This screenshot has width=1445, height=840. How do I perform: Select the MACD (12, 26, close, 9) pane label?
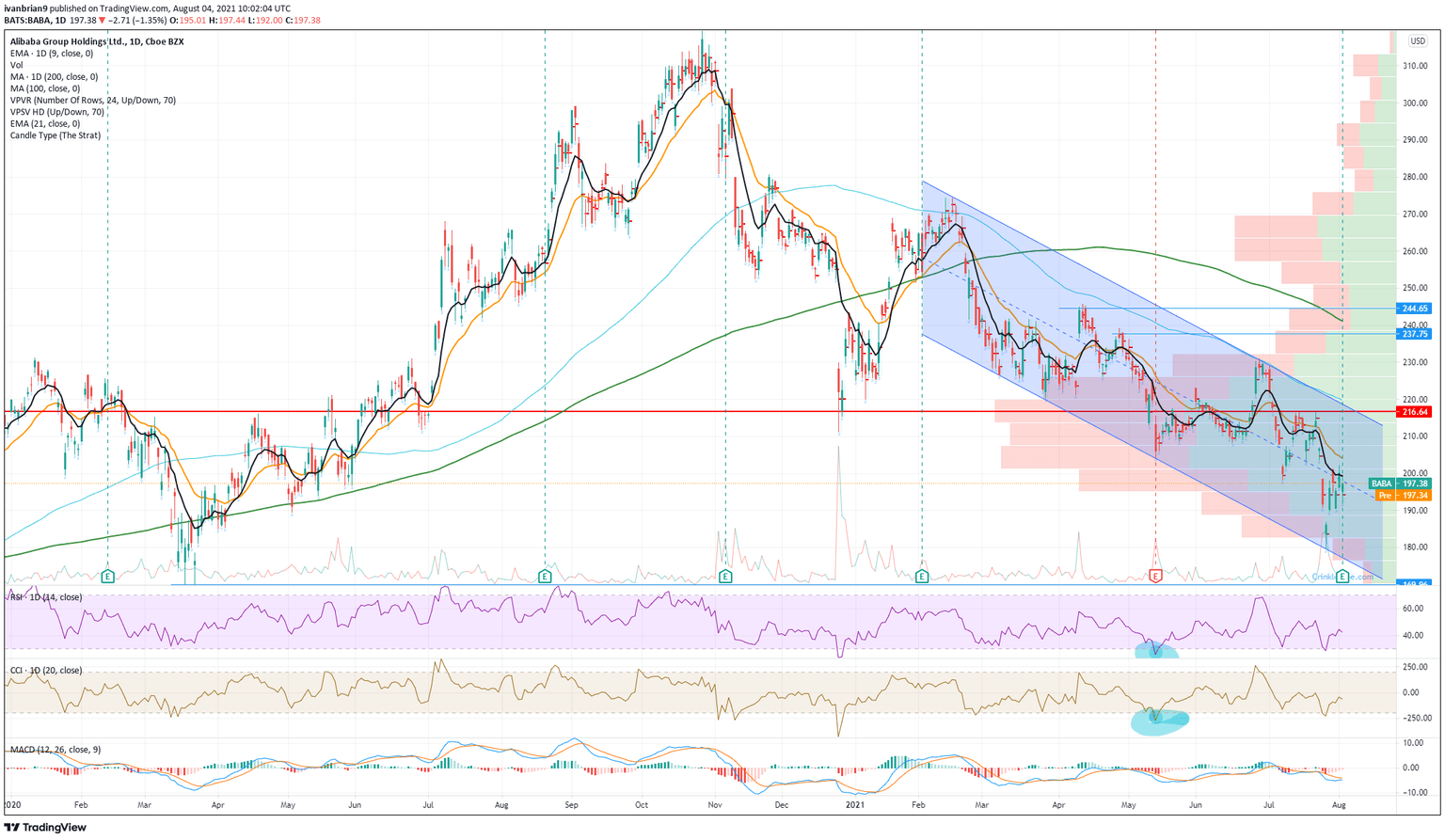(x=56, y=750)
